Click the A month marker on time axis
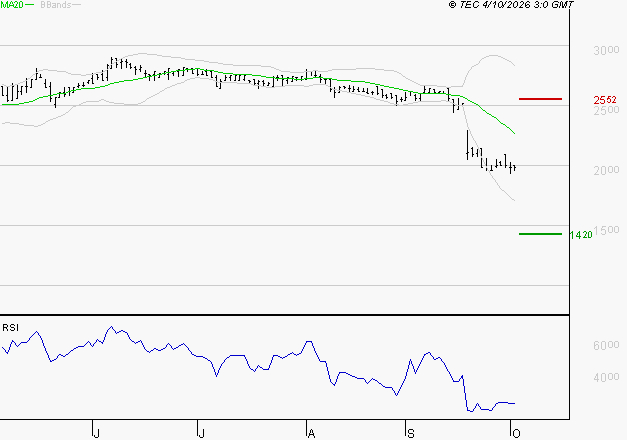 coord(312,433)
